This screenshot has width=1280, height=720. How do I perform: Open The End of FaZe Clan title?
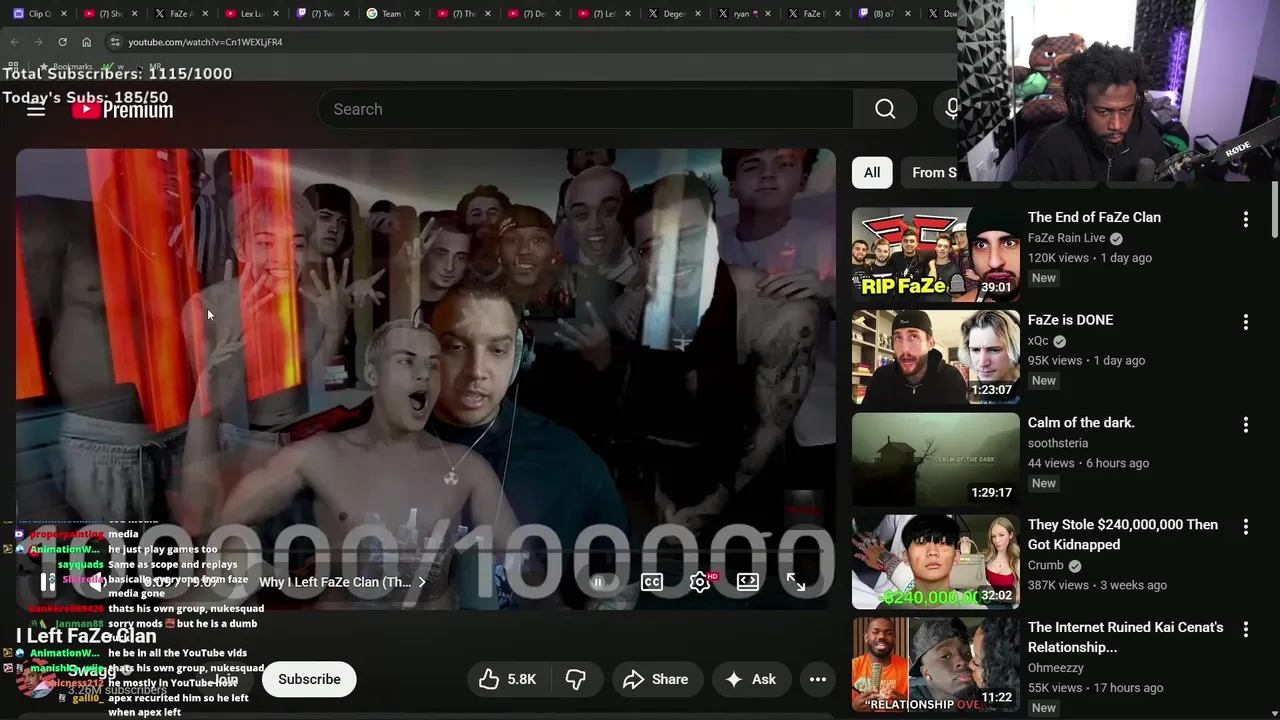(x=1094, y=217)
